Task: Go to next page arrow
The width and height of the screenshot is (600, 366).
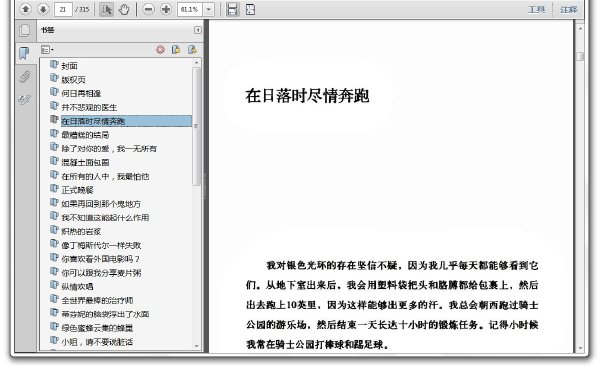Action: pos(43,9)
